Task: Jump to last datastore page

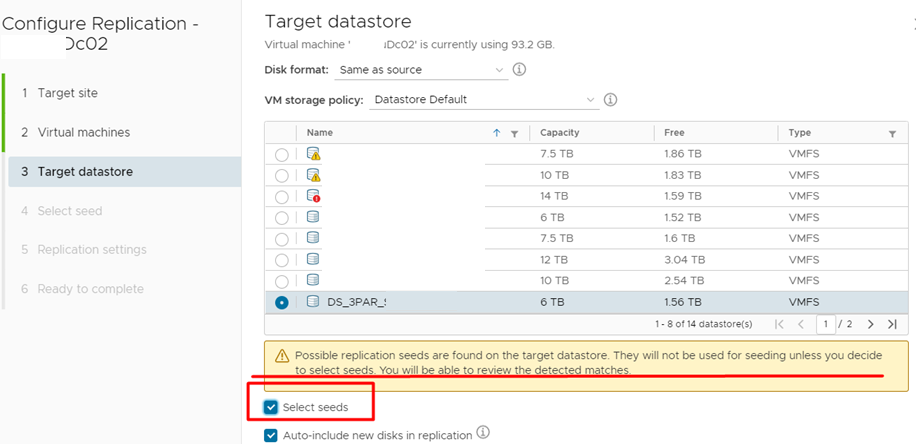Action: tap(892, 324)
